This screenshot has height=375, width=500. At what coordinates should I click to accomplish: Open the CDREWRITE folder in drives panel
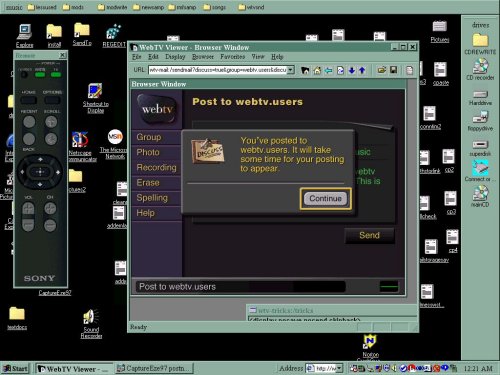coord(480,44)
